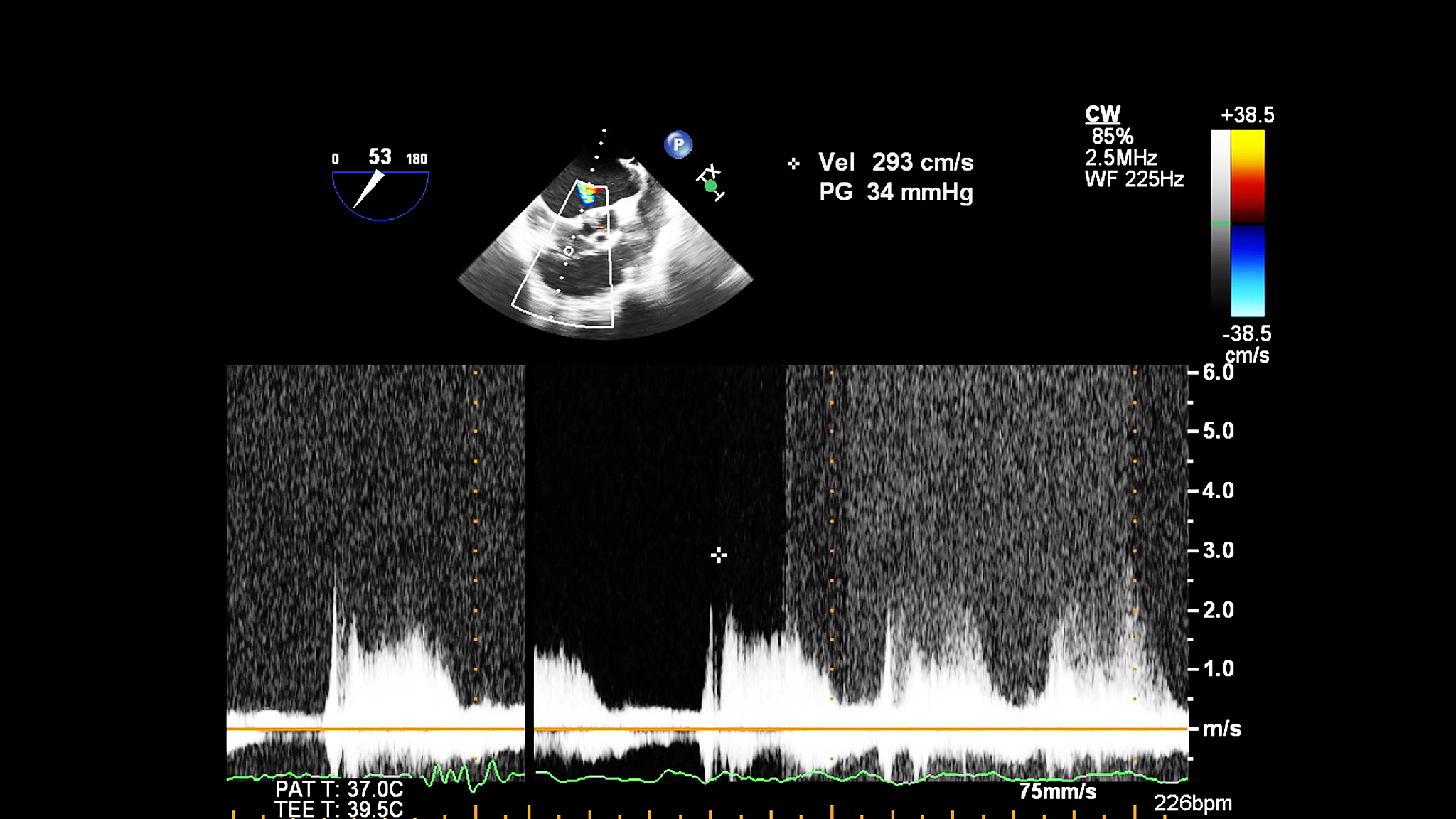This screenshot has width=1456, height=819.
Task: Click the WF 225Hz wall filter setting
Action: click(1134, 179)
